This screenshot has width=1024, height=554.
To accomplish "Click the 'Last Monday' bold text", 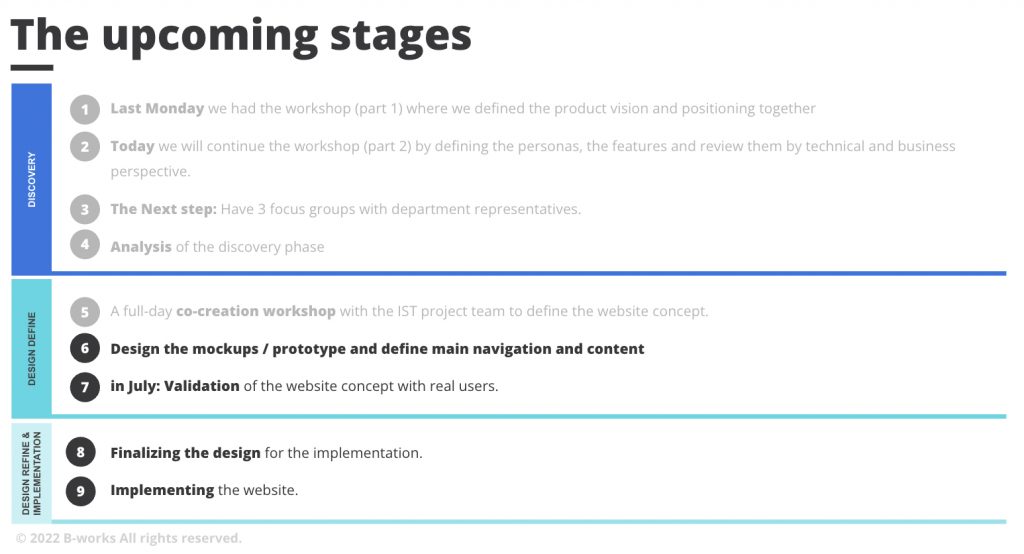I will (x=157, y=108).
